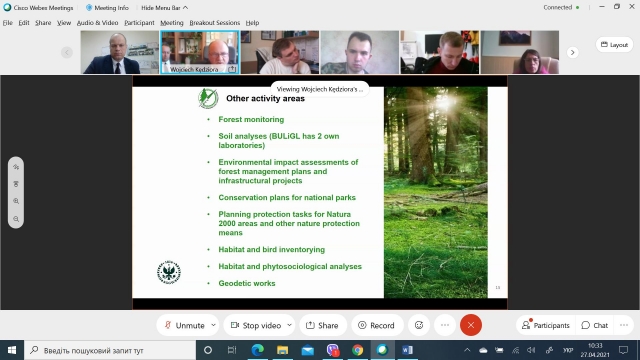640x360 pixels.
Task: Open Viber from the taskbar
Action: 333,350
